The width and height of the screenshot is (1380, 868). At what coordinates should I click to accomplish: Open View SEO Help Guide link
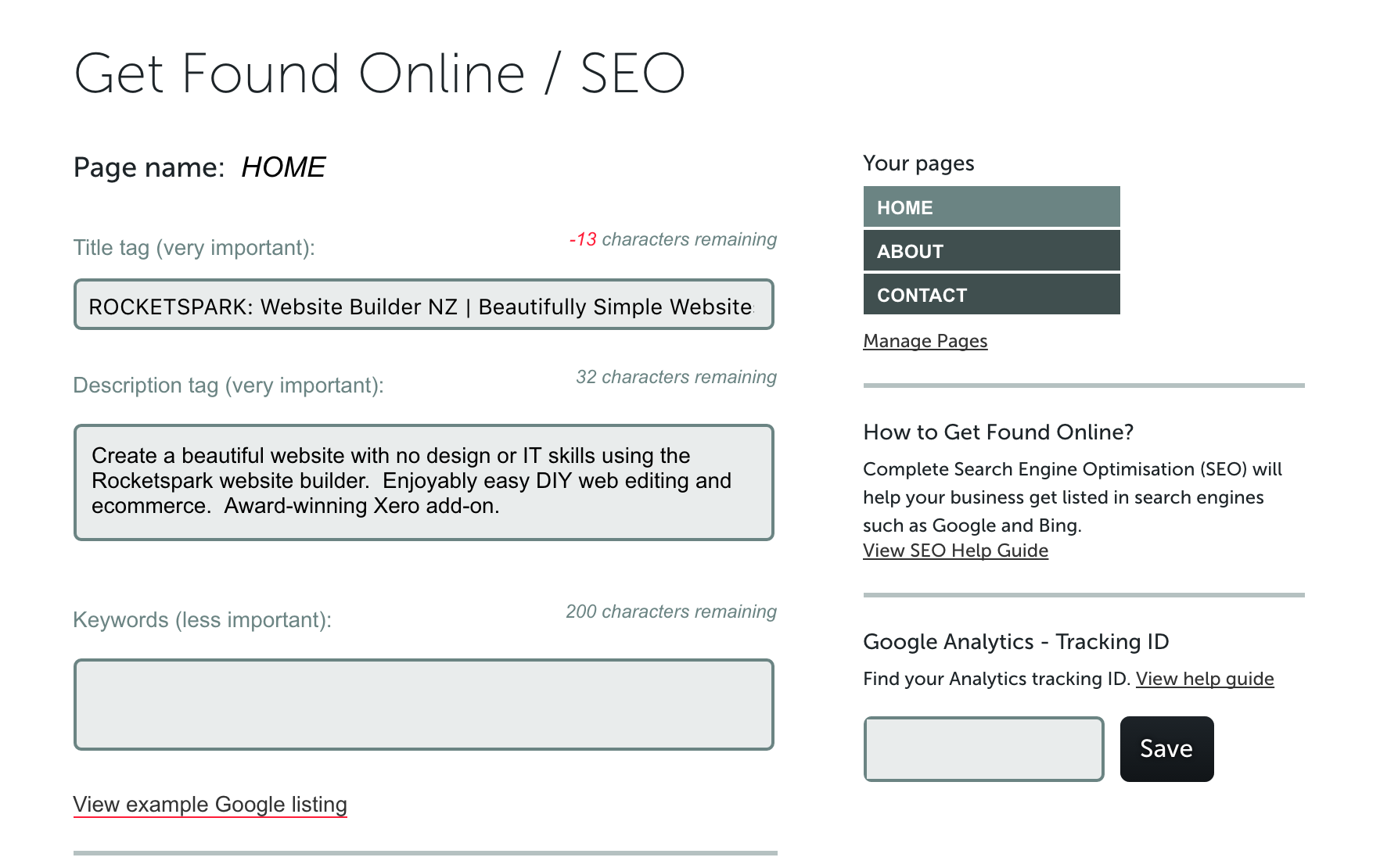[x=955, y=551]
